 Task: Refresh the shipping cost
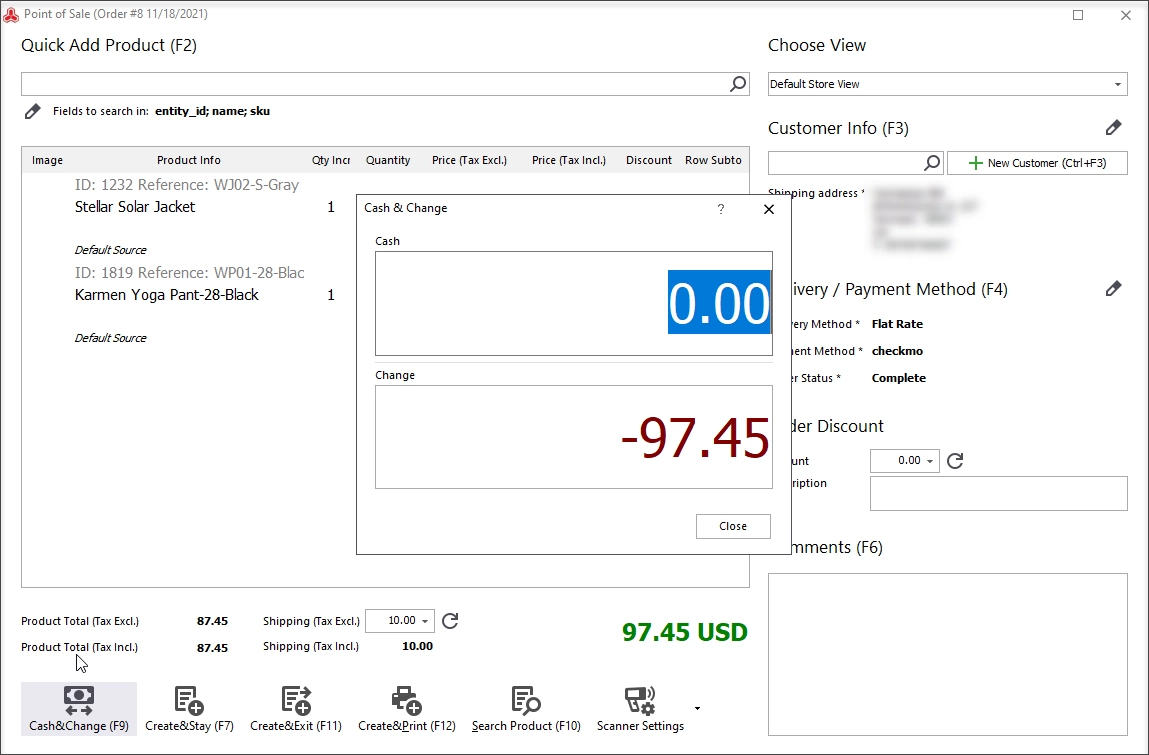(x=450, y=621)
